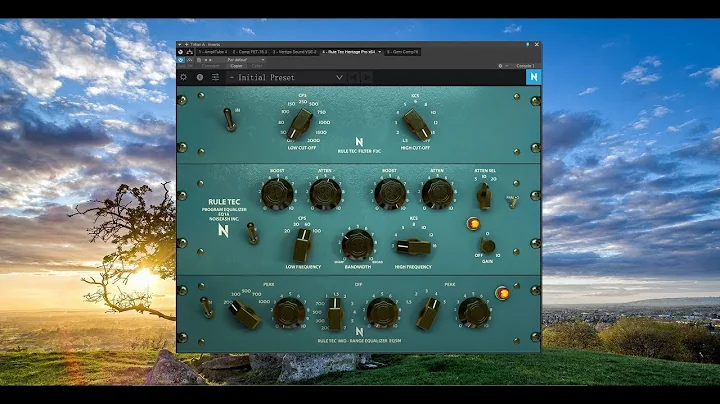Click the RULE TEC program equalizer label
Image resolution: width=720 pixels, height=404 pixels.
tap(224, 202)
